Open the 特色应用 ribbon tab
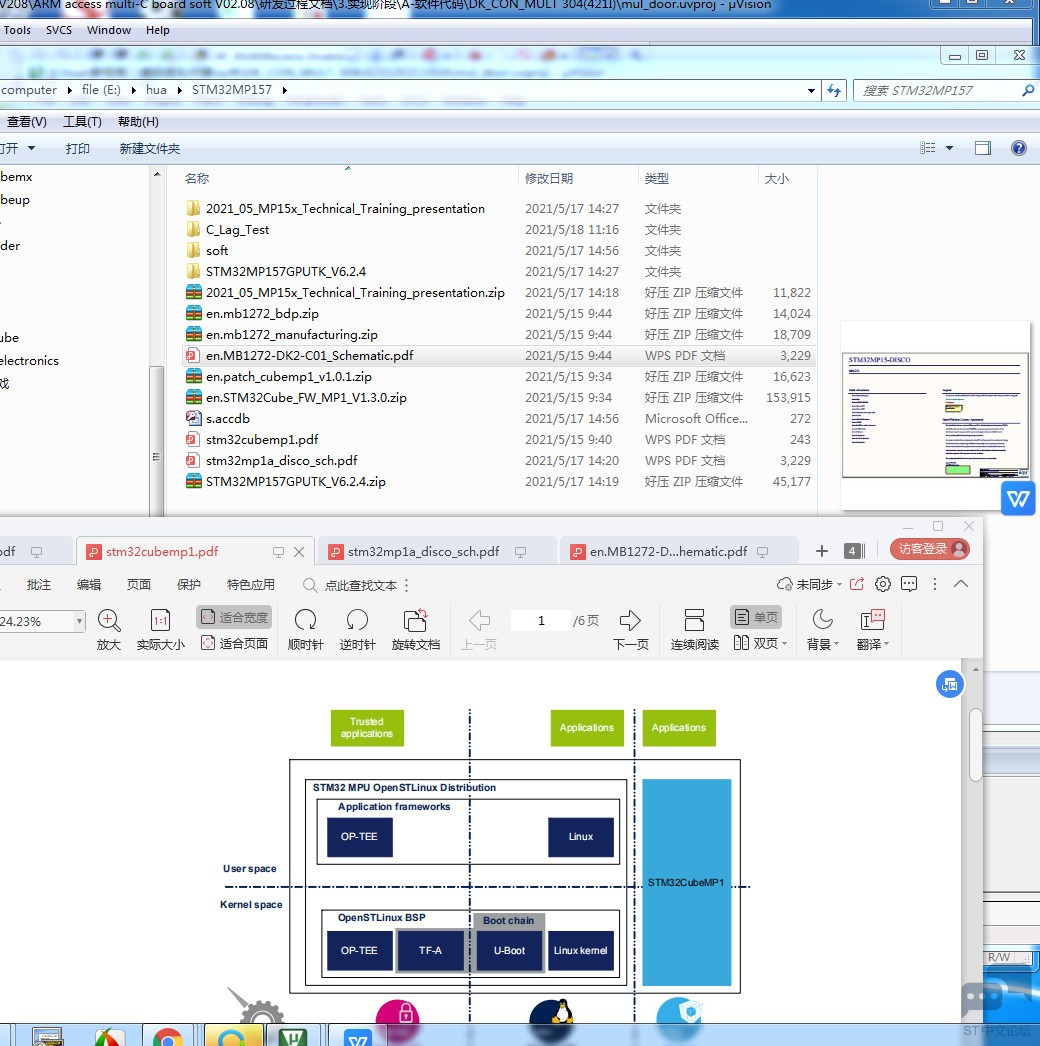The image size is (1040, 1046). coord(251,584)
